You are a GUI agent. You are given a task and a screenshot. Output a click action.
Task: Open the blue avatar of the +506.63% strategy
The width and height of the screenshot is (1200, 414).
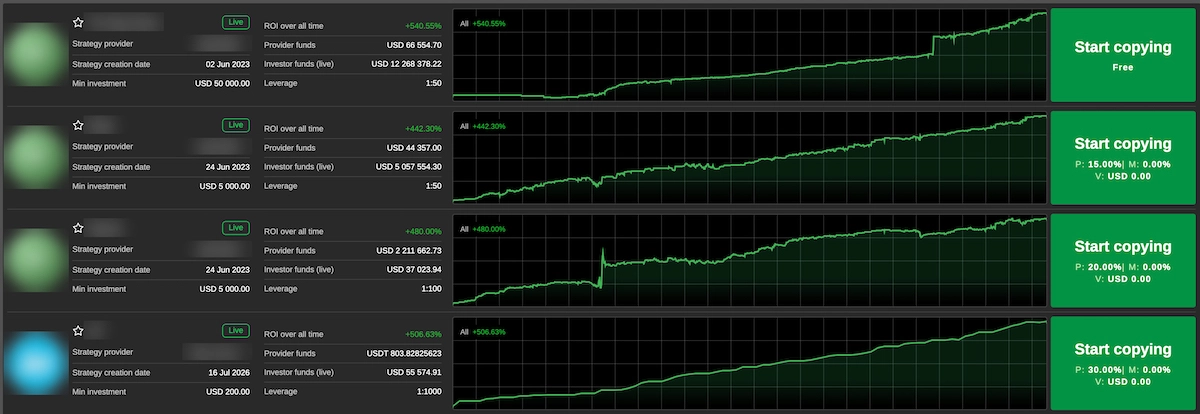(35, 361)
